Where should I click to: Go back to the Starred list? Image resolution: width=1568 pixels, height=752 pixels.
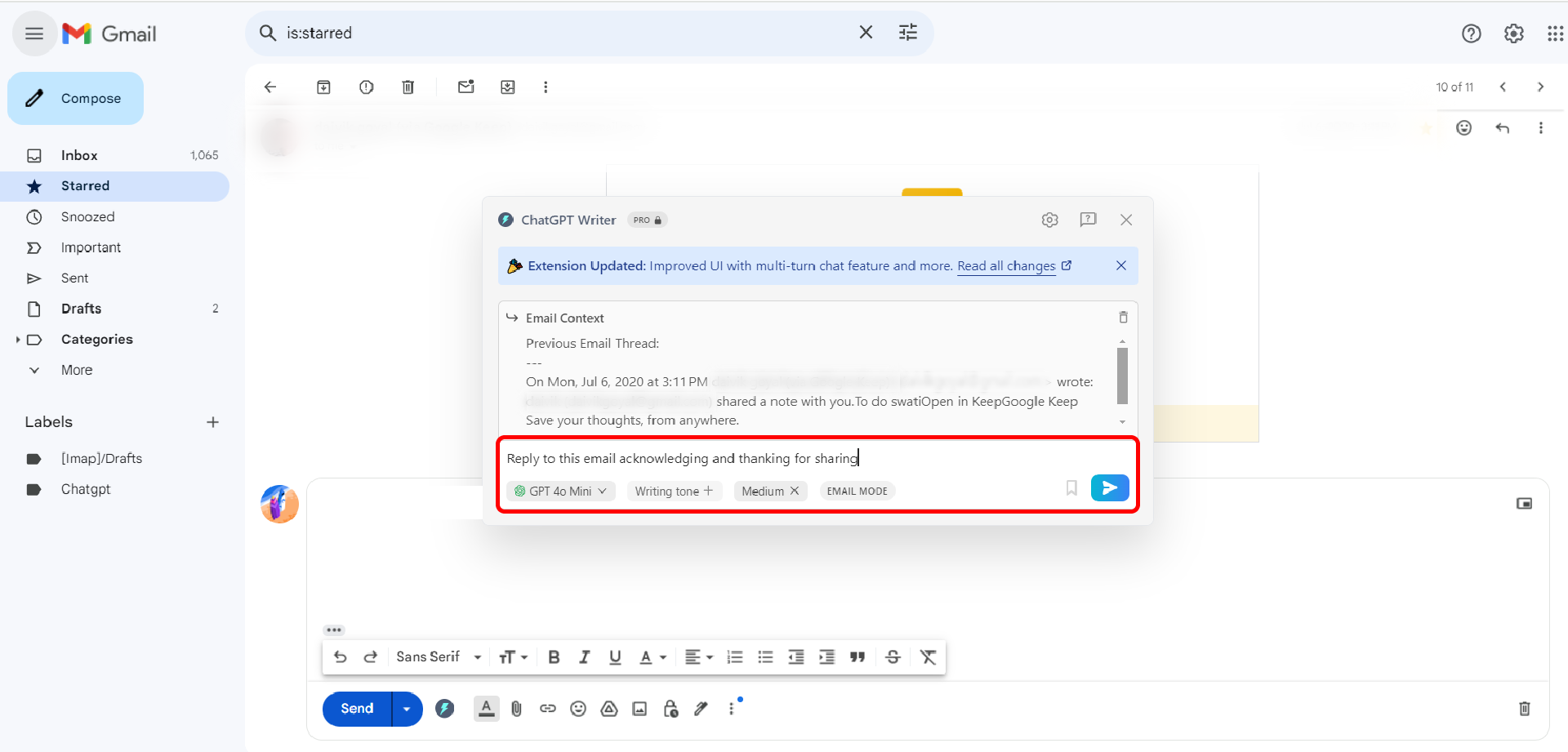coord(270,87)
